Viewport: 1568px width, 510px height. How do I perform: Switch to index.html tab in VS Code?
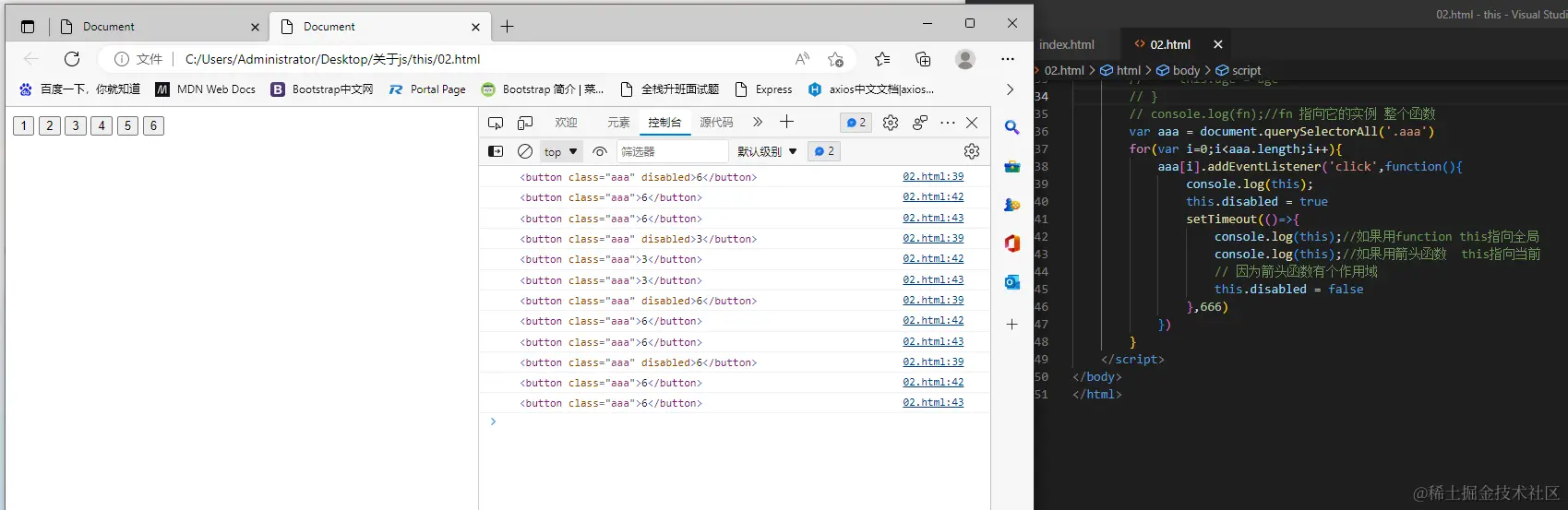1067,44
